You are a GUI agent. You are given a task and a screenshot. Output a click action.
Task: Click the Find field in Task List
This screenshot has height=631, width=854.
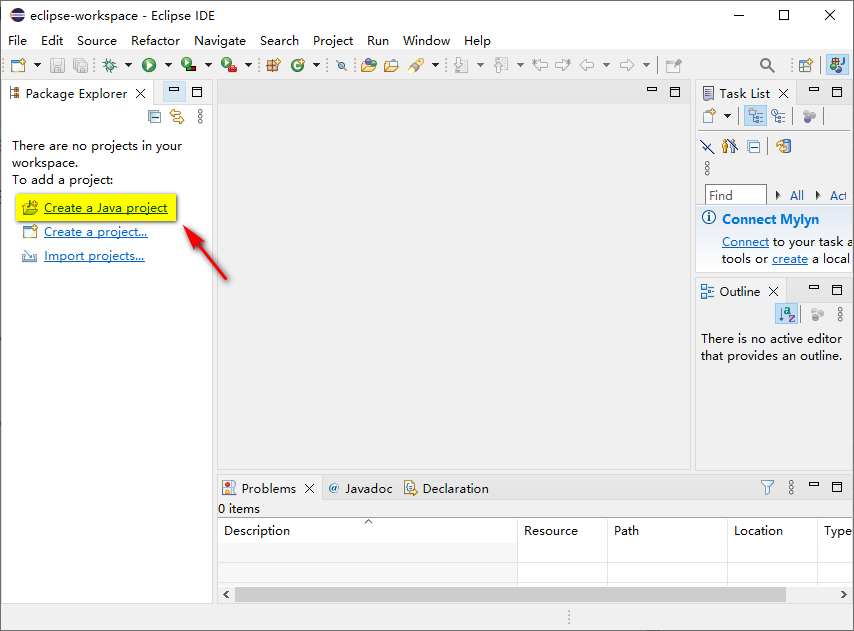tap(735, 195)
